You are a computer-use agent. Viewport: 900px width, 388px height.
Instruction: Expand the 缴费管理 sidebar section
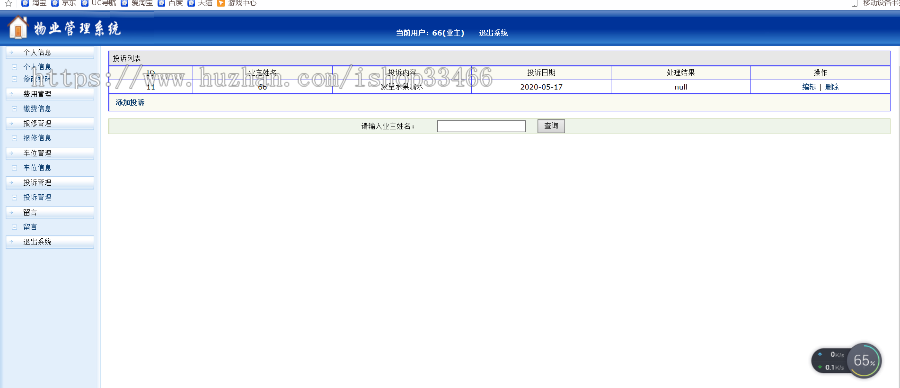pos(49,94)
